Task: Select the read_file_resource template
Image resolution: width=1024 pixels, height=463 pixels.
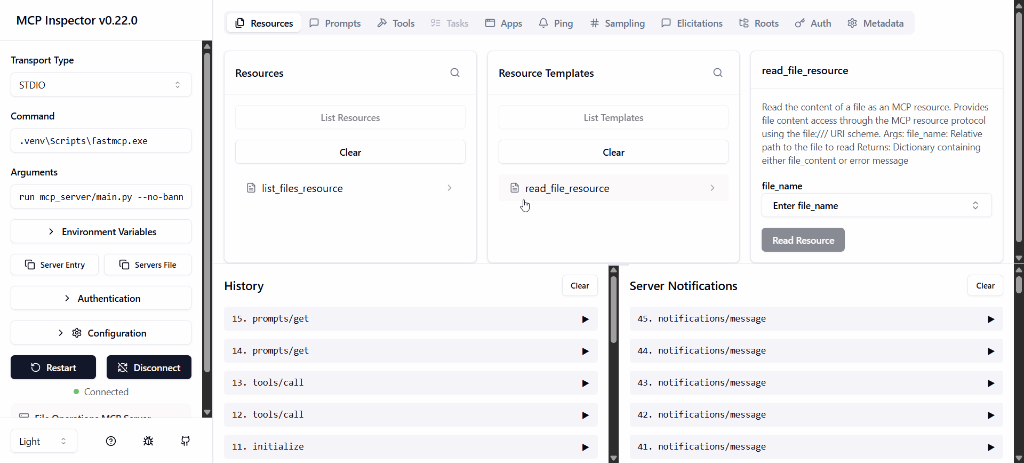Action: click(x=613, y=188)
